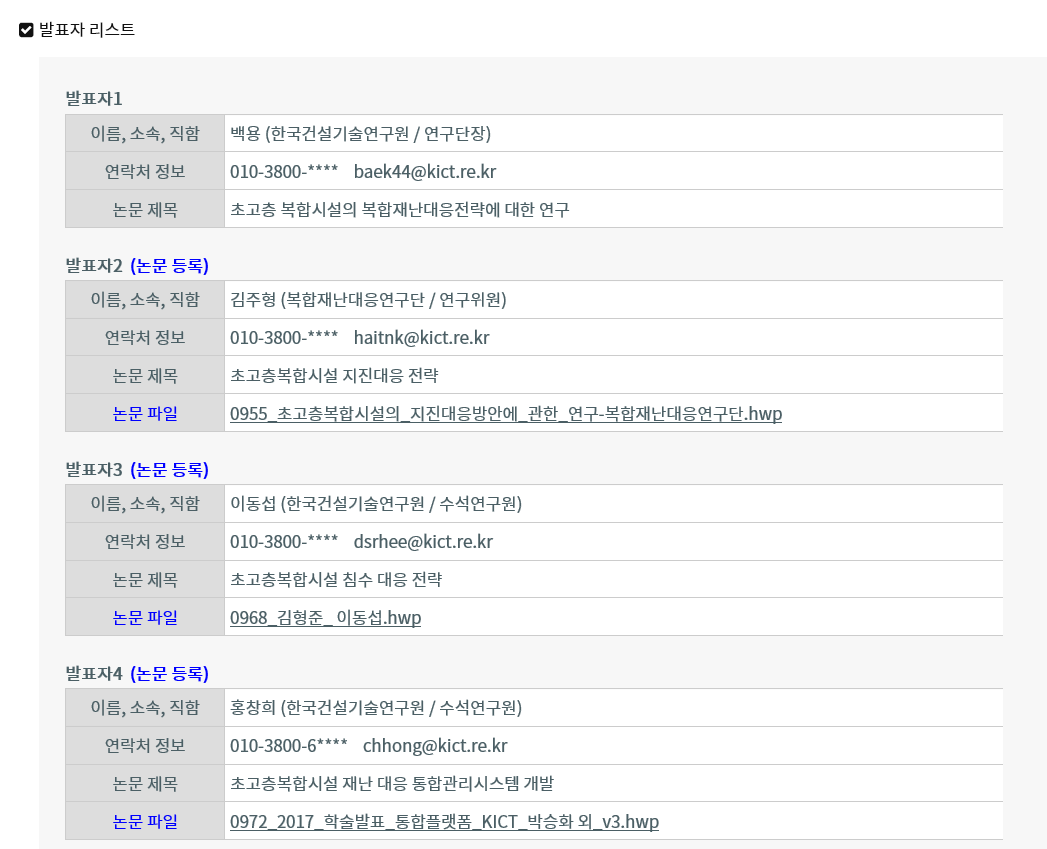The image size is (1047, 849).
Task: Select the 백용 (한국건설기술연구원 / 연구단장) cell
Action: [x=614, y=134]
